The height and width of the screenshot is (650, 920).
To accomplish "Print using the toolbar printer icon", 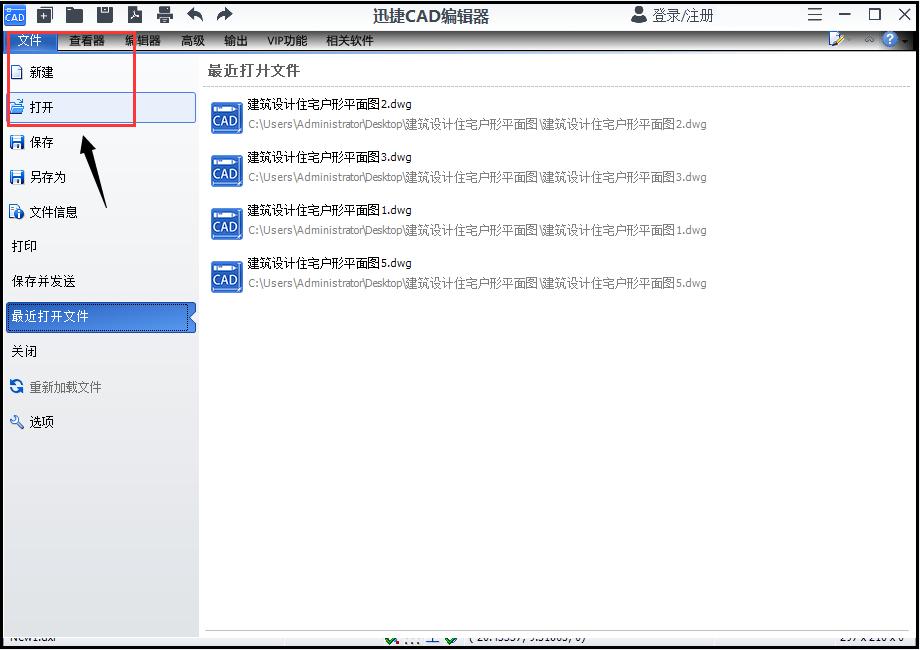I will tap(164, 14).
